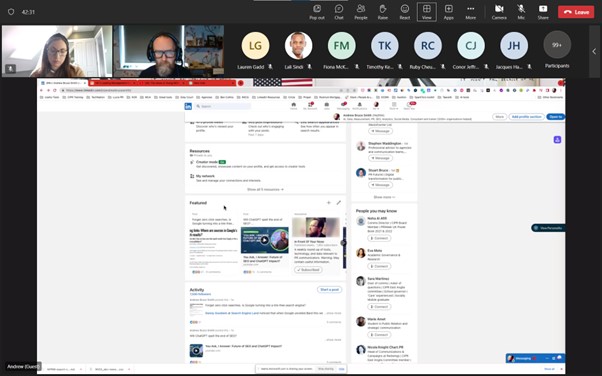Play the featured ChatGPT SEO video
Viewport: 602px width, 376px height.
tap(265, 240)
